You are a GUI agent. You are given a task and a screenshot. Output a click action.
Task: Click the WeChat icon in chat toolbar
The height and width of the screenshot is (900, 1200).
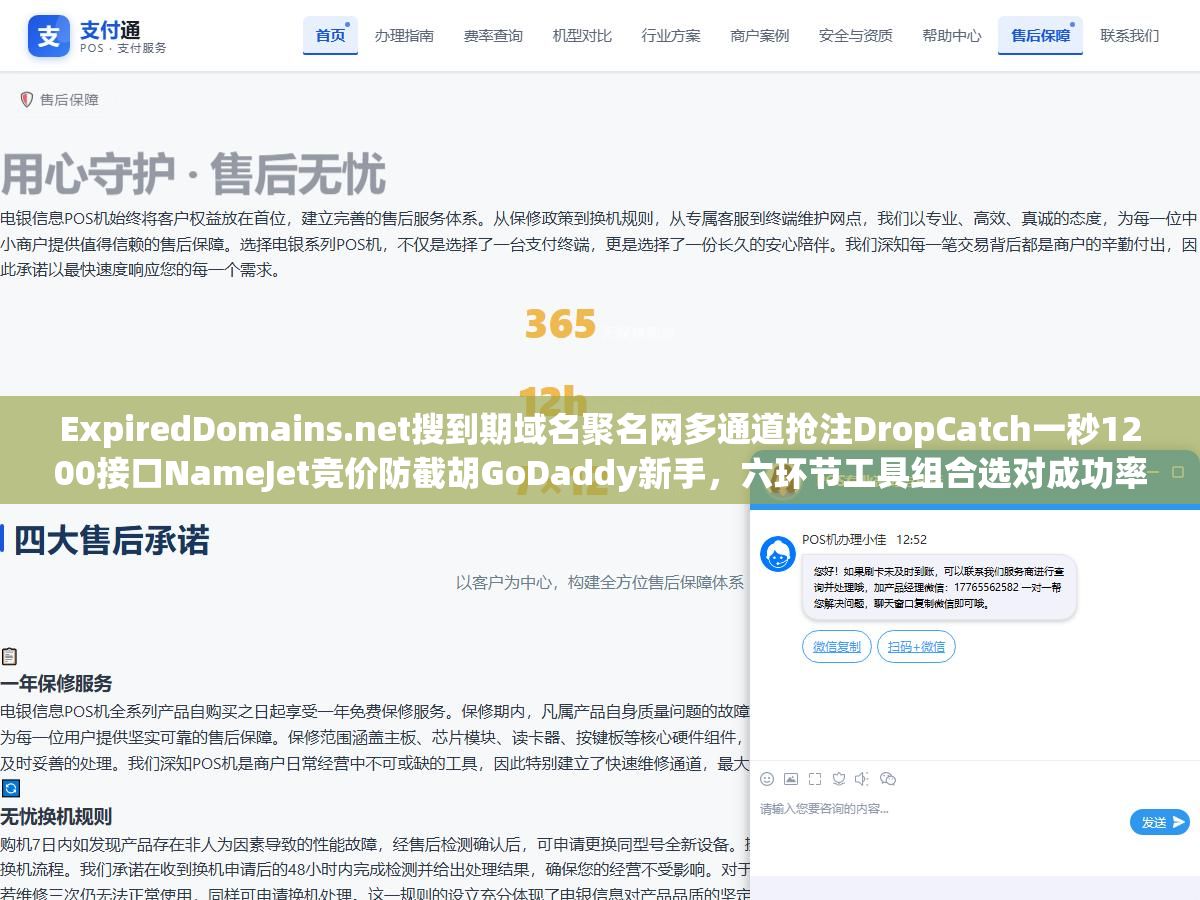point(888,779)
